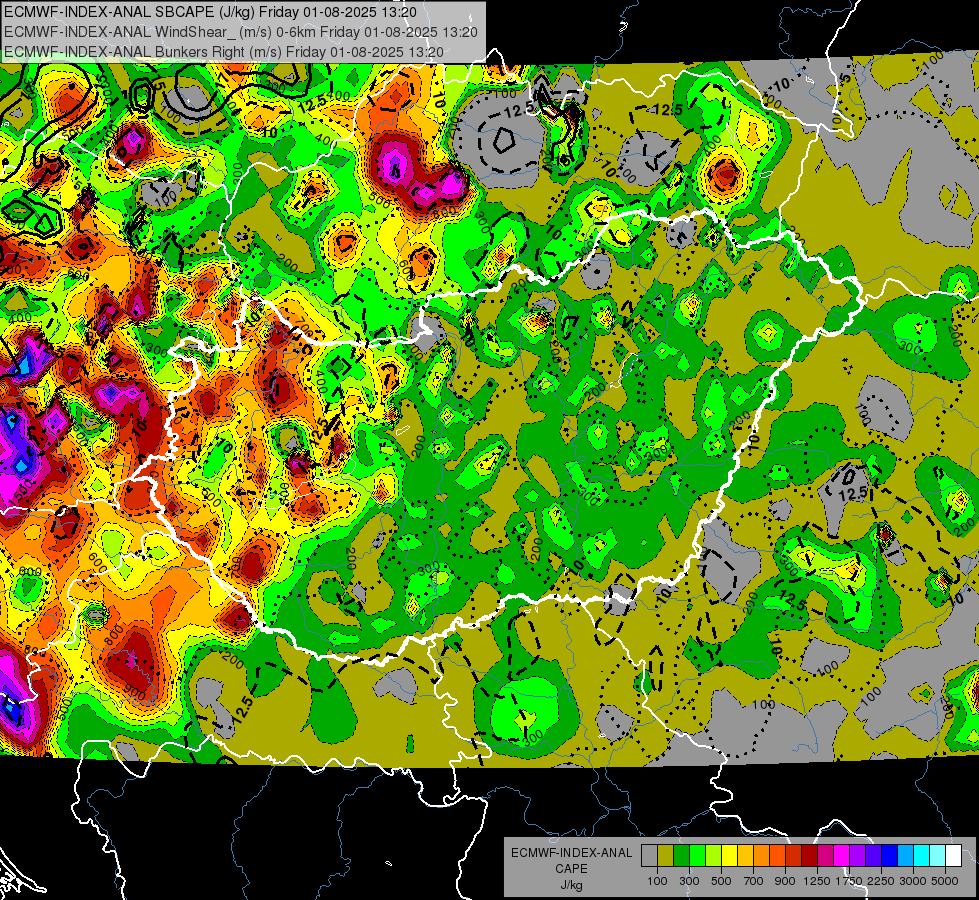Viewport: 979px width, 900px height.
Task: Click the CAPE label in the legend
Action: click(571, 869)
